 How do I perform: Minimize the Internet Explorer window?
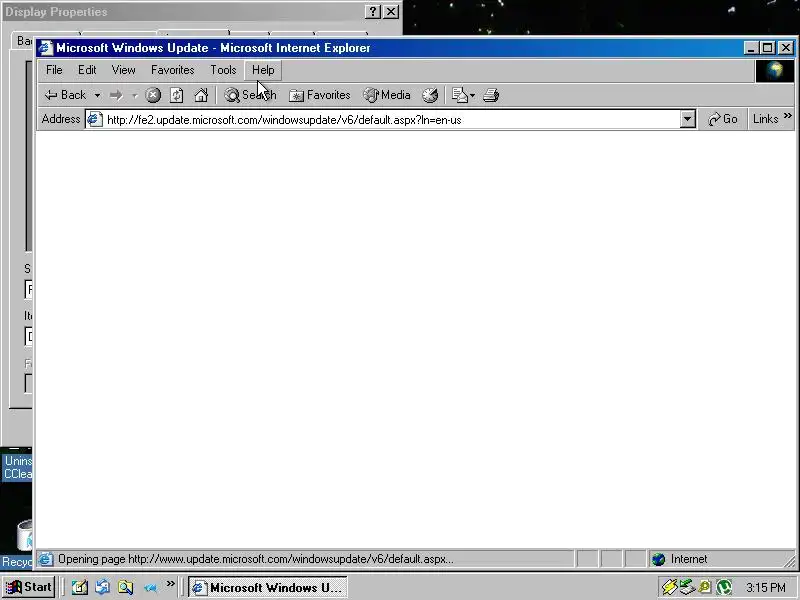pyautogui.click(x=751, y=48)
